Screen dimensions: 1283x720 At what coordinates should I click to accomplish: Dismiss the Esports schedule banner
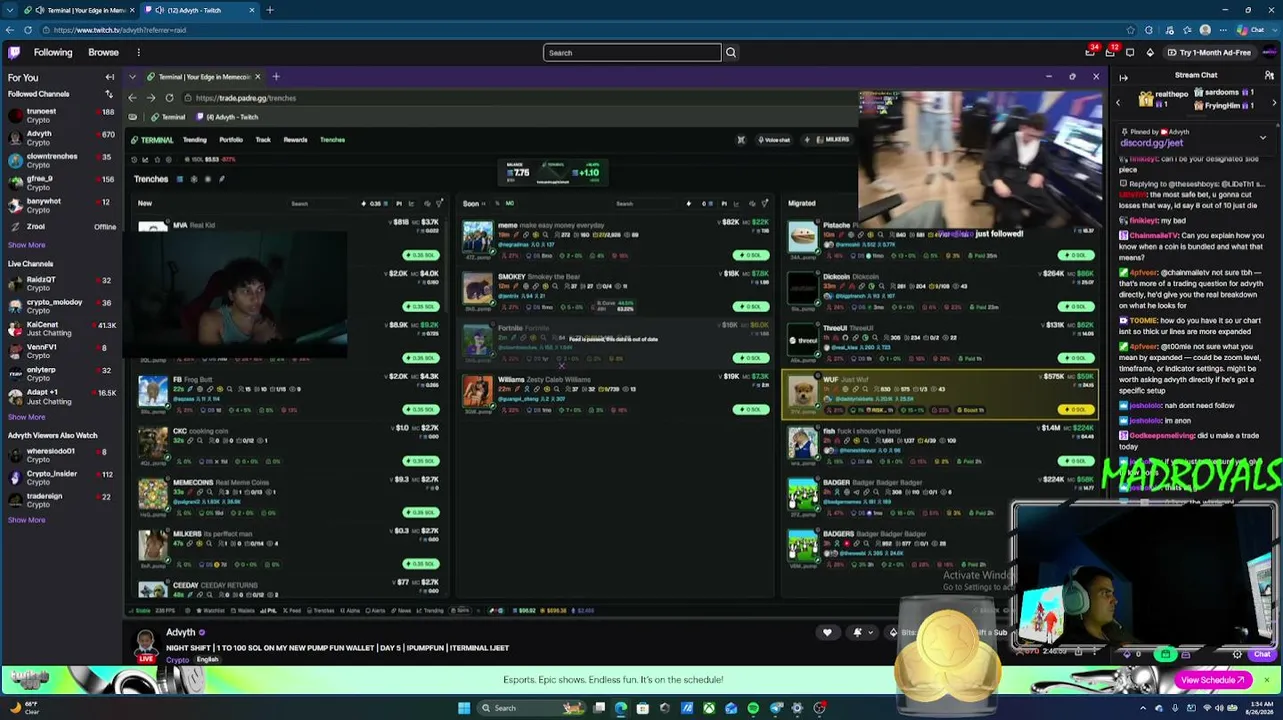[1266, 680]
